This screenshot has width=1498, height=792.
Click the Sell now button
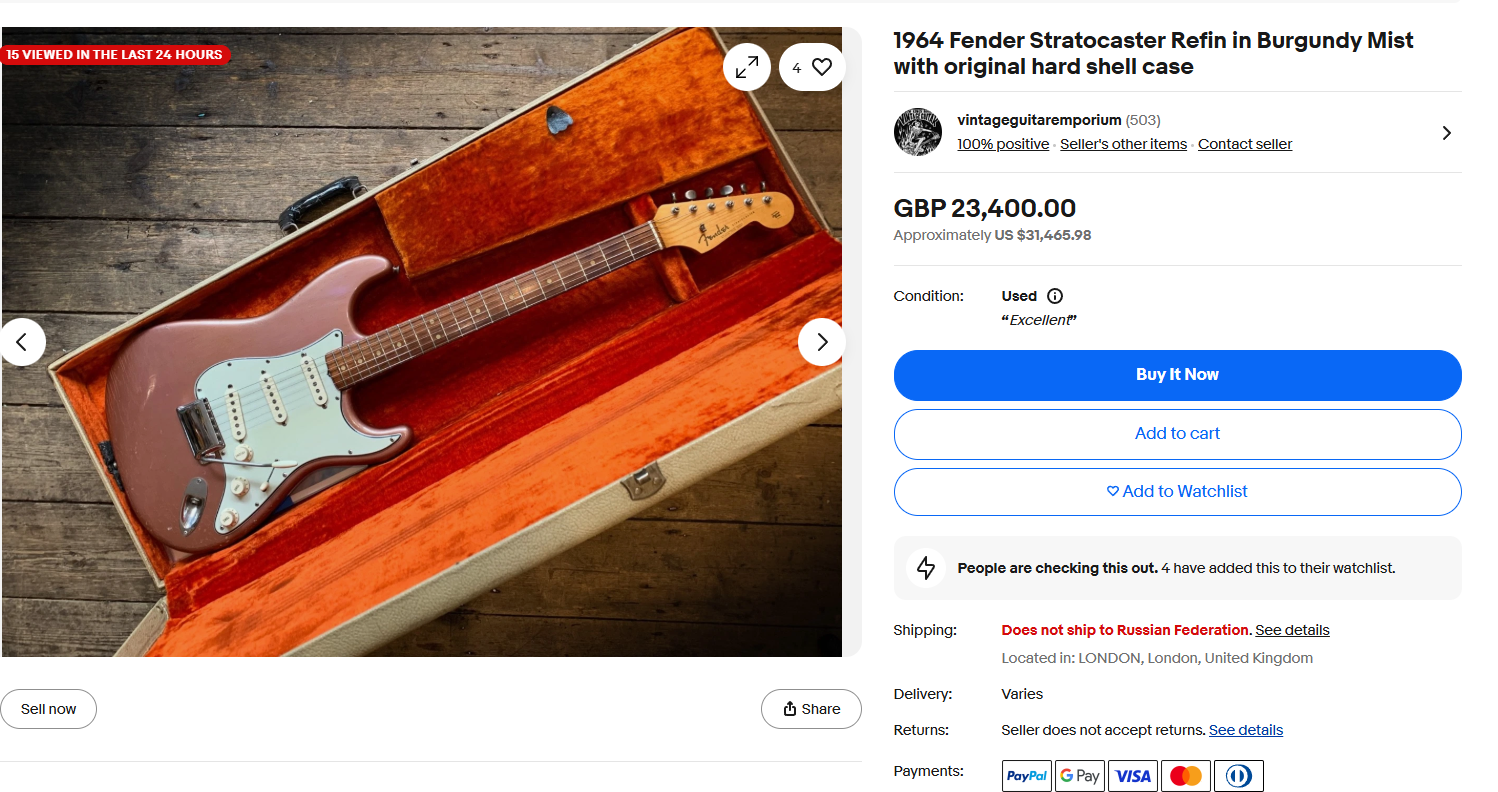coord(49,709)
